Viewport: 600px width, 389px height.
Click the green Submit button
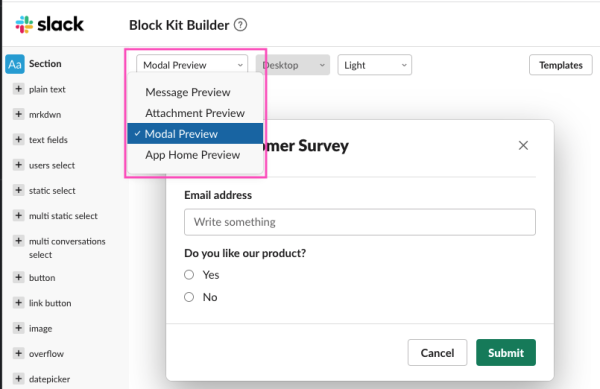(506, 353)
